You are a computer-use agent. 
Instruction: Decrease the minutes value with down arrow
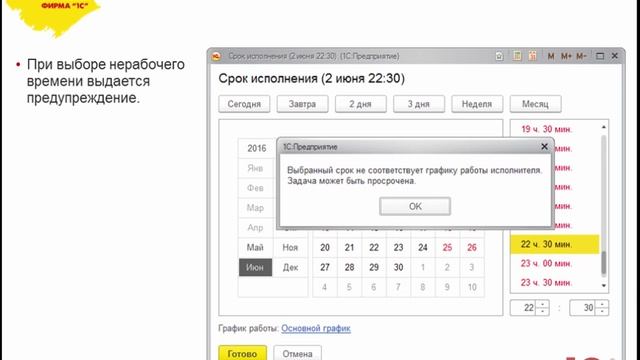(602, 311)
